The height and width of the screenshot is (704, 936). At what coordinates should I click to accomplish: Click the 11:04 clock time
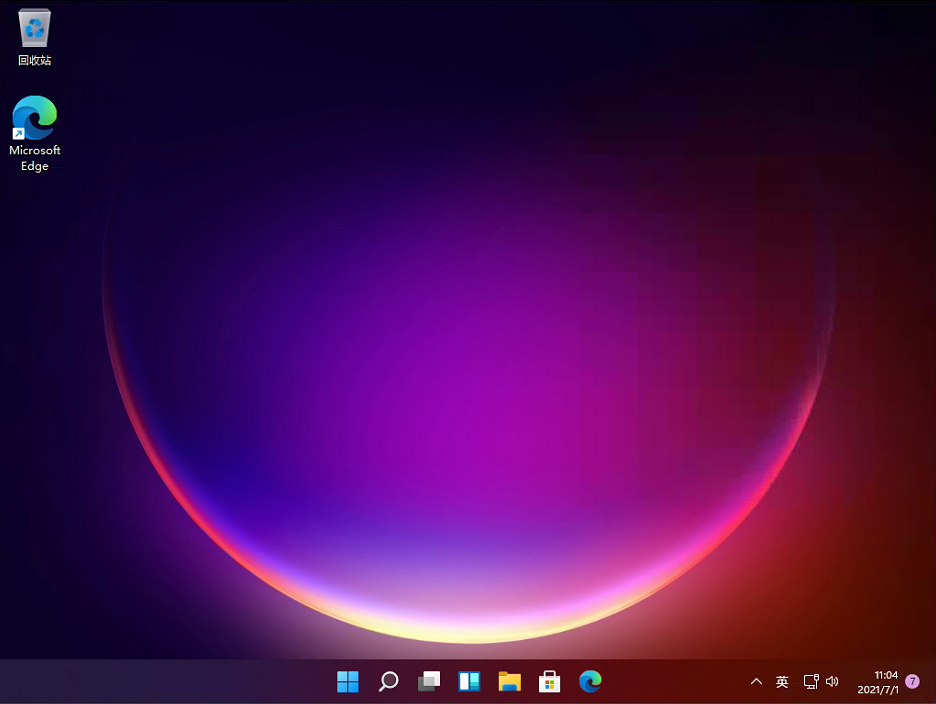(885, 675)
